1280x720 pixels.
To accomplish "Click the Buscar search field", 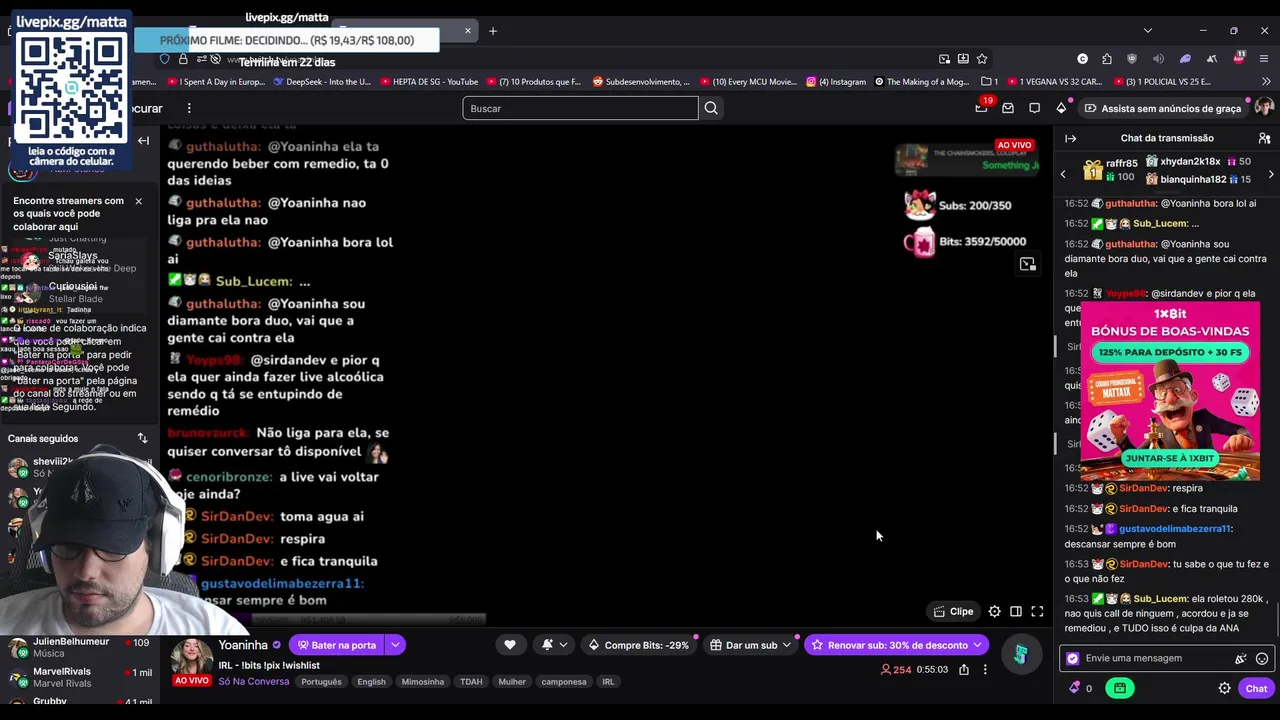I will point(580,108).
